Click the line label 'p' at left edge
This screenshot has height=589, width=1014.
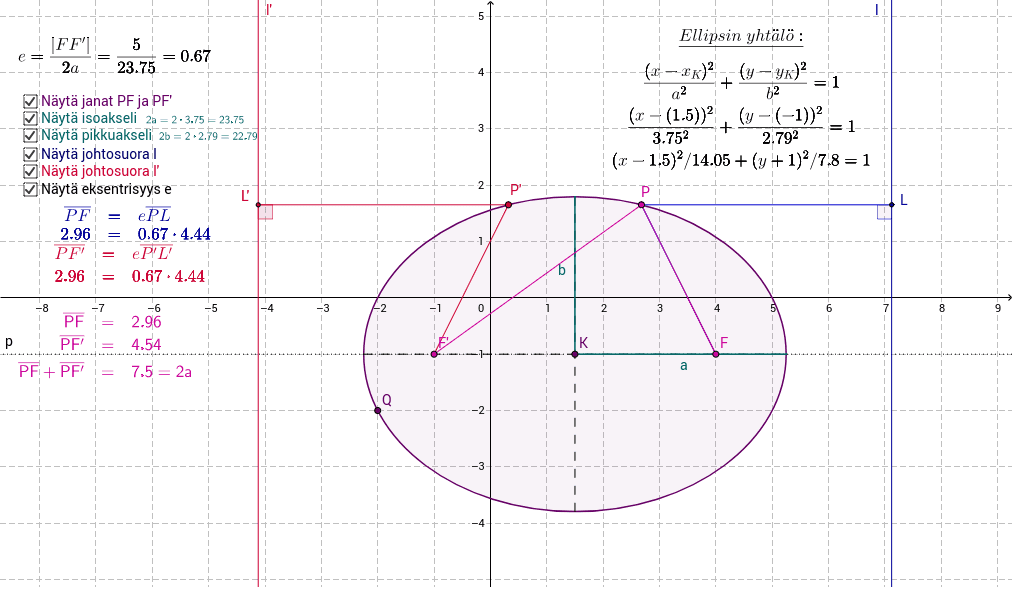[8, 341]
